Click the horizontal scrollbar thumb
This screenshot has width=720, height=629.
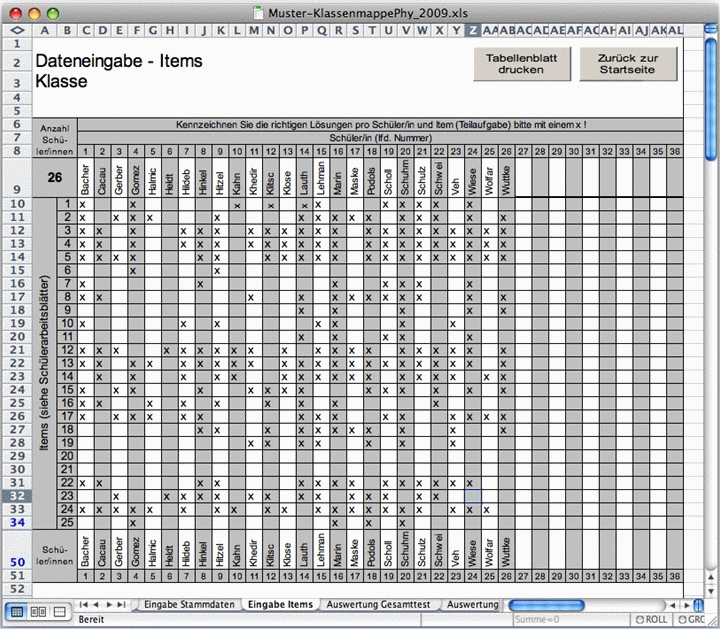tap(546, 605)
